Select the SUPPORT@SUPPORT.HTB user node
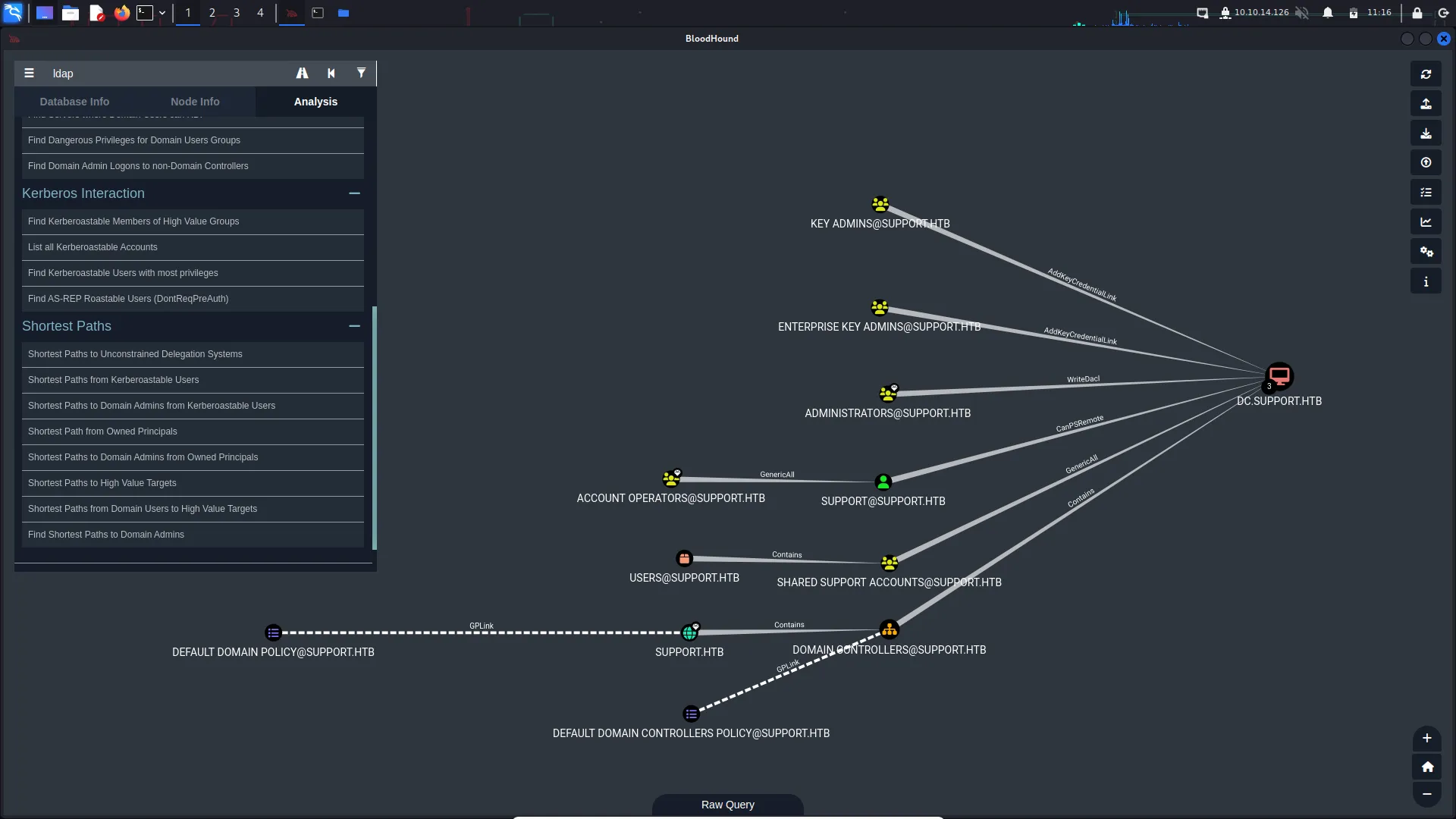 click(x=883, y=482)
